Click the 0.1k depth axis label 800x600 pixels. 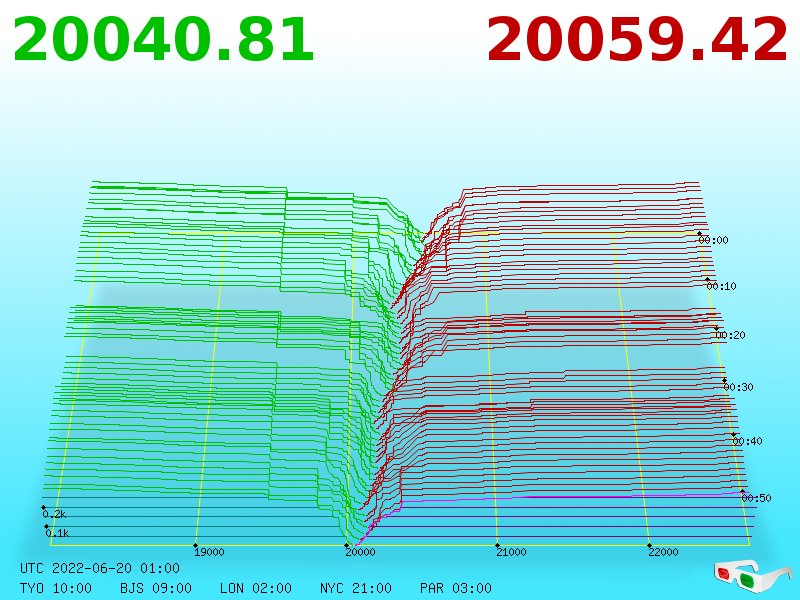click(57, 534)
